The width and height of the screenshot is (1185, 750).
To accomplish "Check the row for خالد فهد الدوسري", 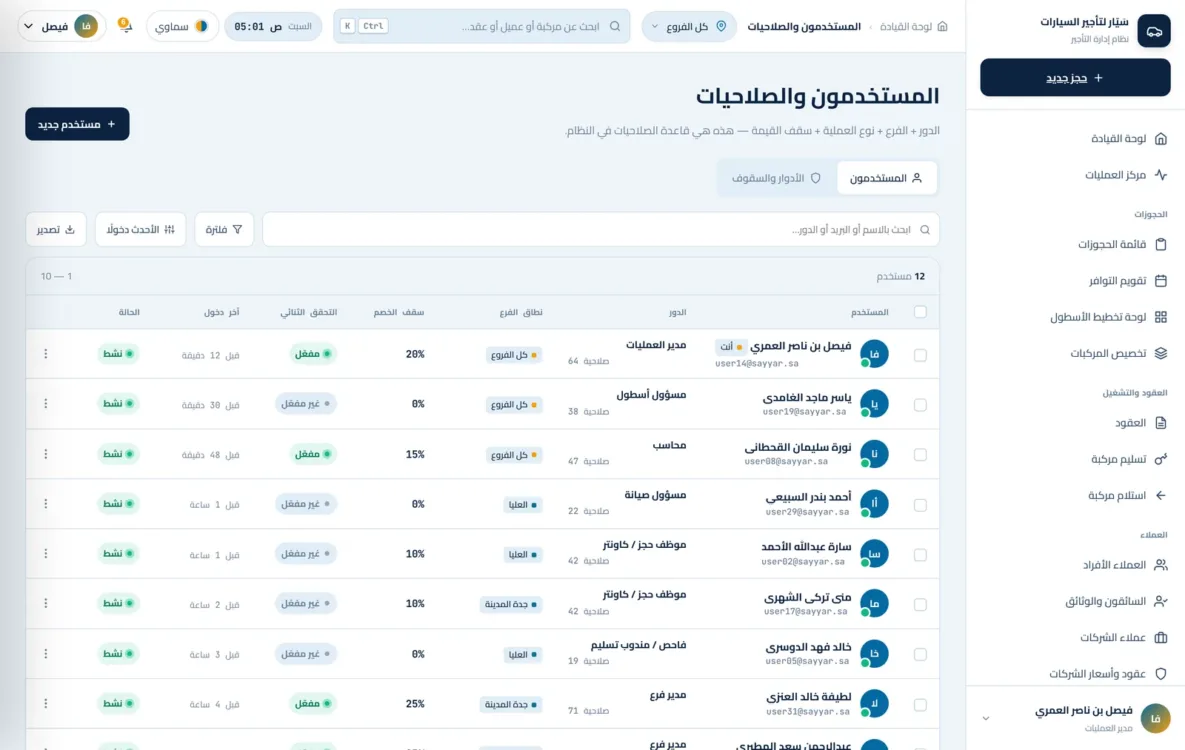I will click(920, 654).
